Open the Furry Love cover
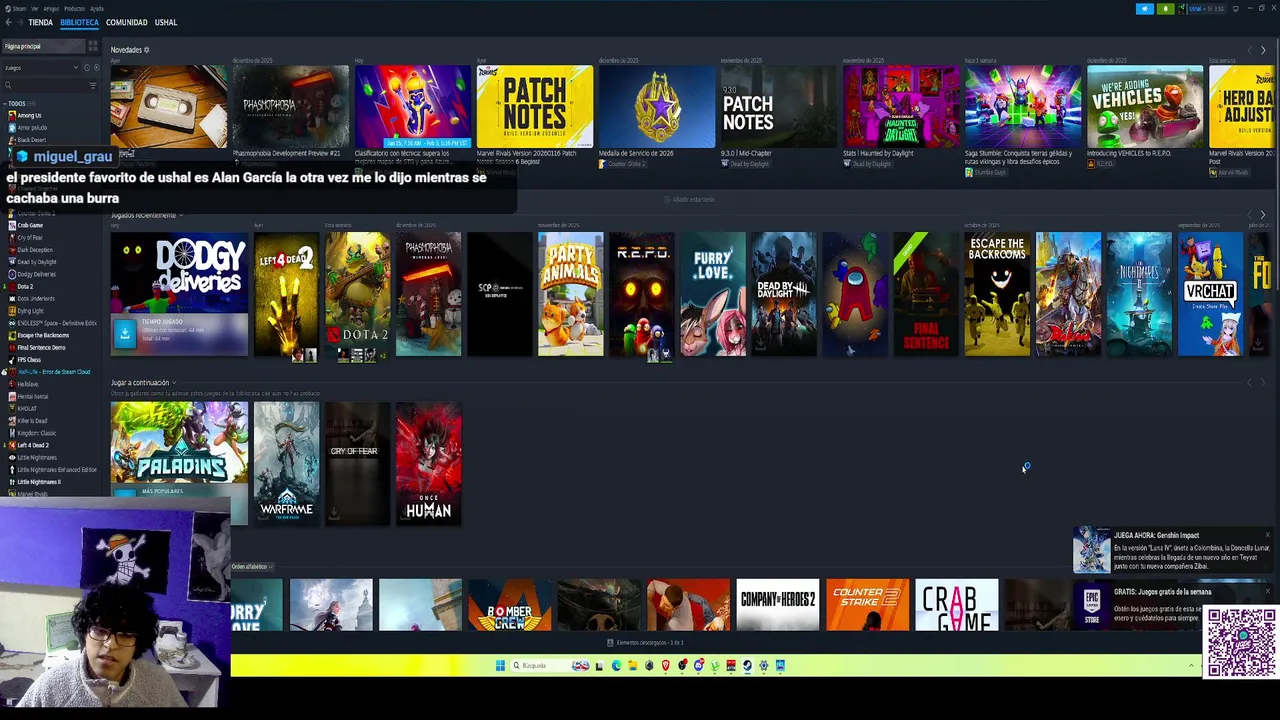 pyautogui.click(x=713, y=294)
